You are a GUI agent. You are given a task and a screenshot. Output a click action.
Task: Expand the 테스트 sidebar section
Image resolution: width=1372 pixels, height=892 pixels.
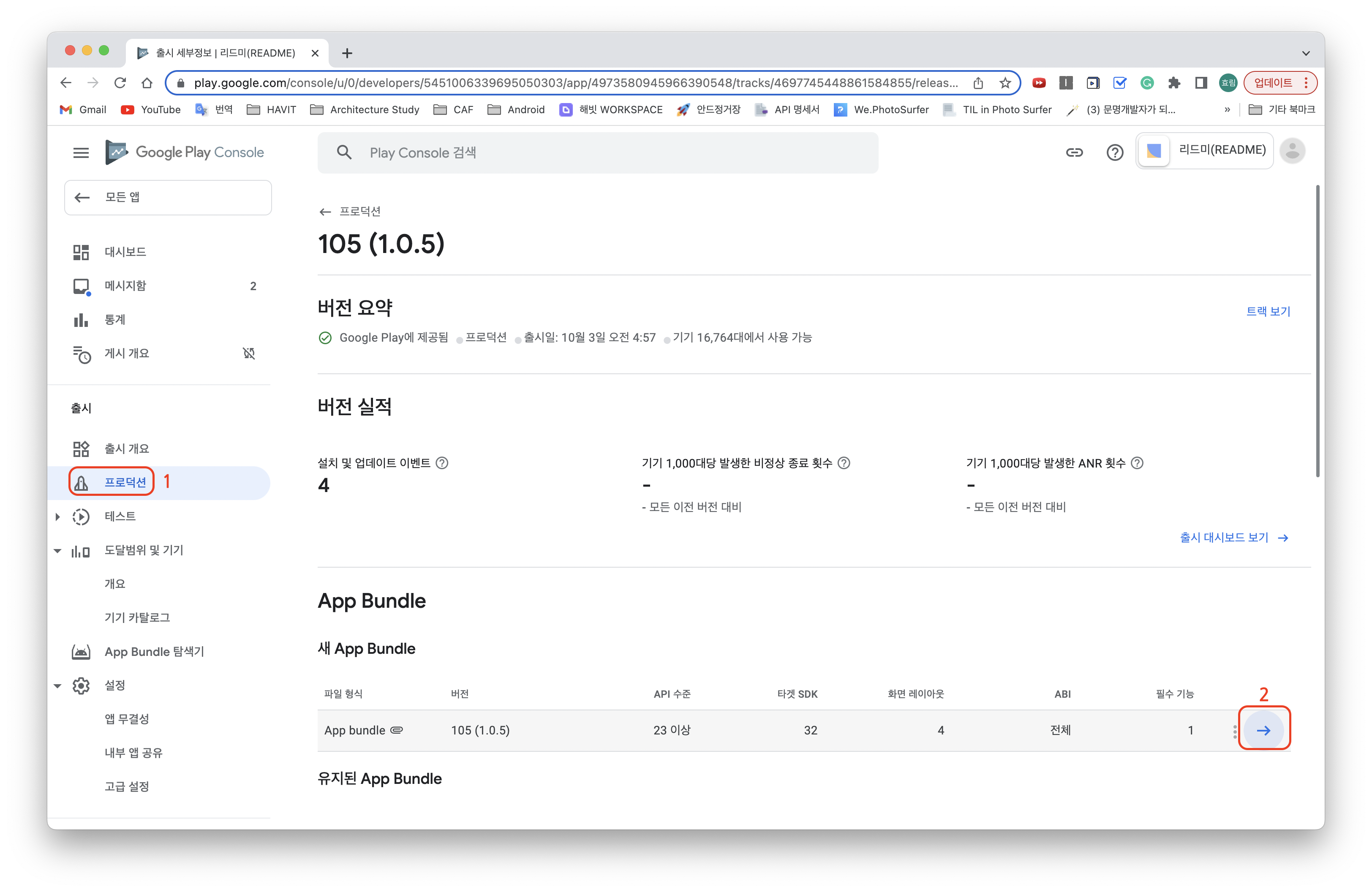[x=57, y=516]
